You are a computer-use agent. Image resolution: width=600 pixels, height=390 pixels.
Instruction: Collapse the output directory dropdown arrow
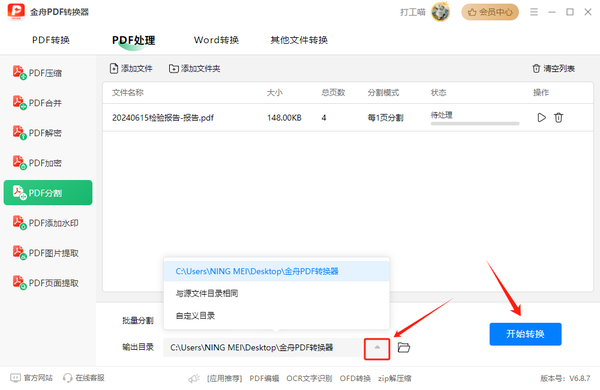pos(377,348)
